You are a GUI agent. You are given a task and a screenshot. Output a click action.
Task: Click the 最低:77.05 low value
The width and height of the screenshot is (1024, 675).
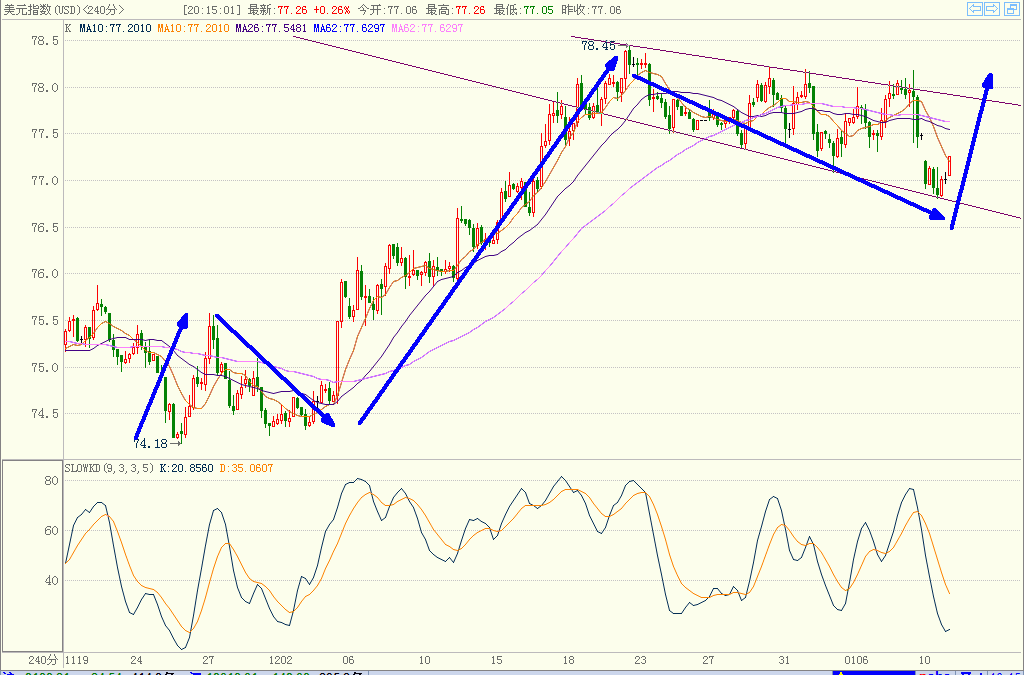point(523,10)
